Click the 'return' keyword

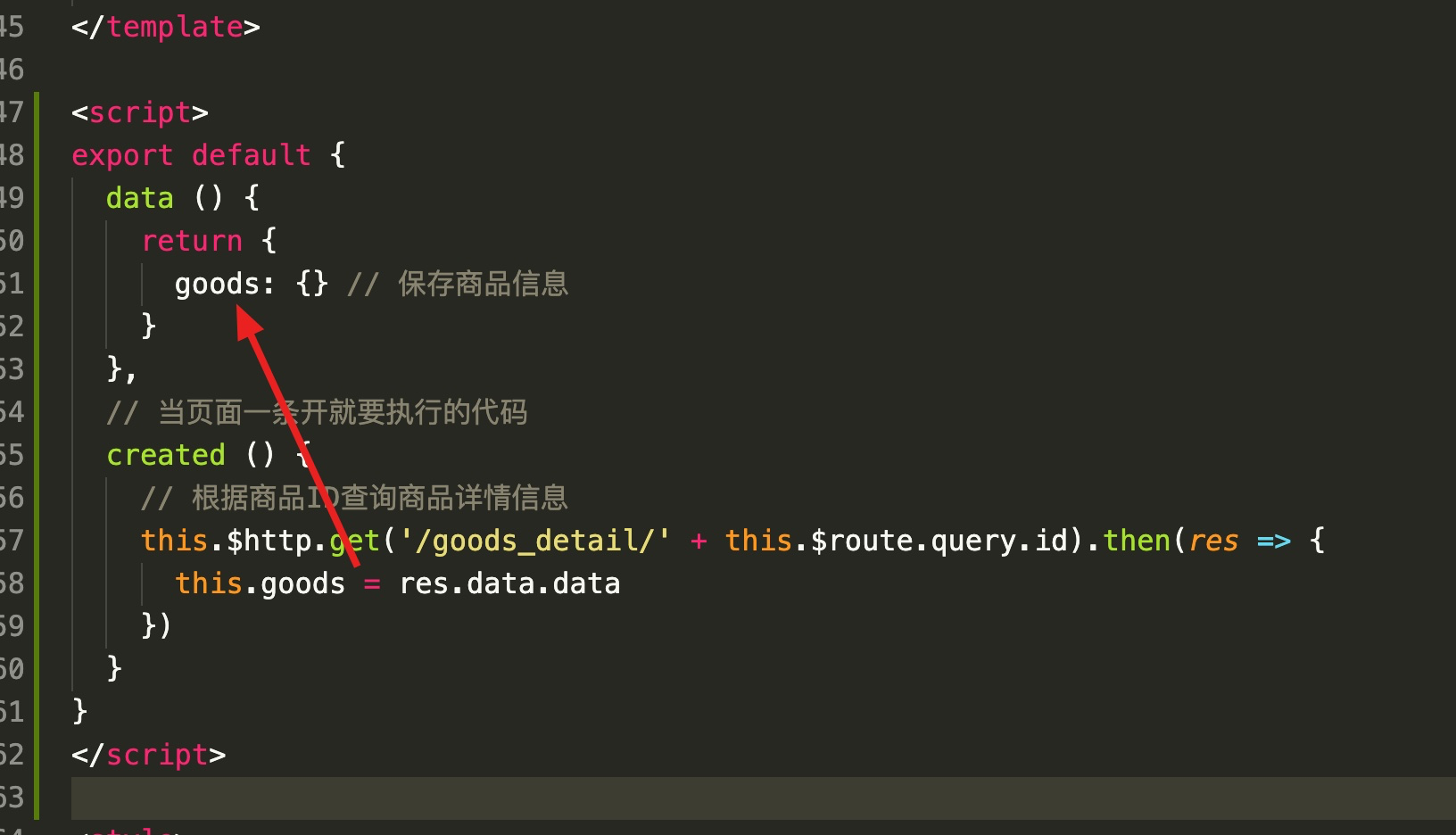coord(192,241)
